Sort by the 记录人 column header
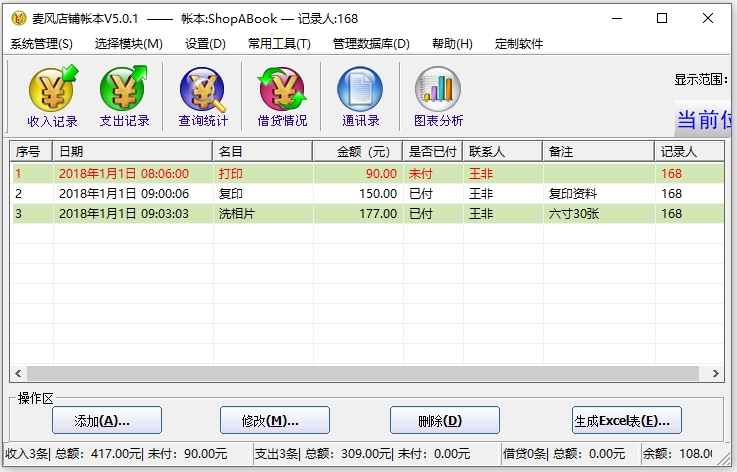Screen dimensions: 737x472 pyautogui.click(x=689, y=151)
